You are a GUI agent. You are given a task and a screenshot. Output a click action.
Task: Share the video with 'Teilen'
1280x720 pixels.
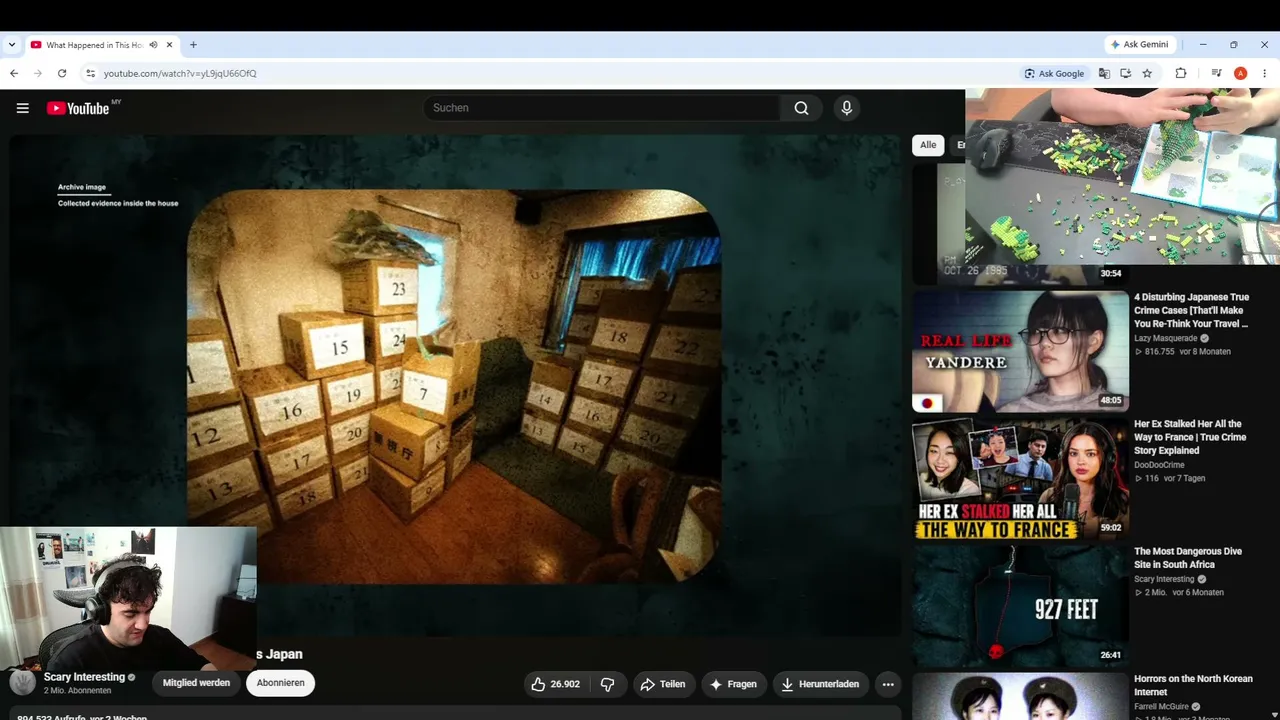point(663,684)
